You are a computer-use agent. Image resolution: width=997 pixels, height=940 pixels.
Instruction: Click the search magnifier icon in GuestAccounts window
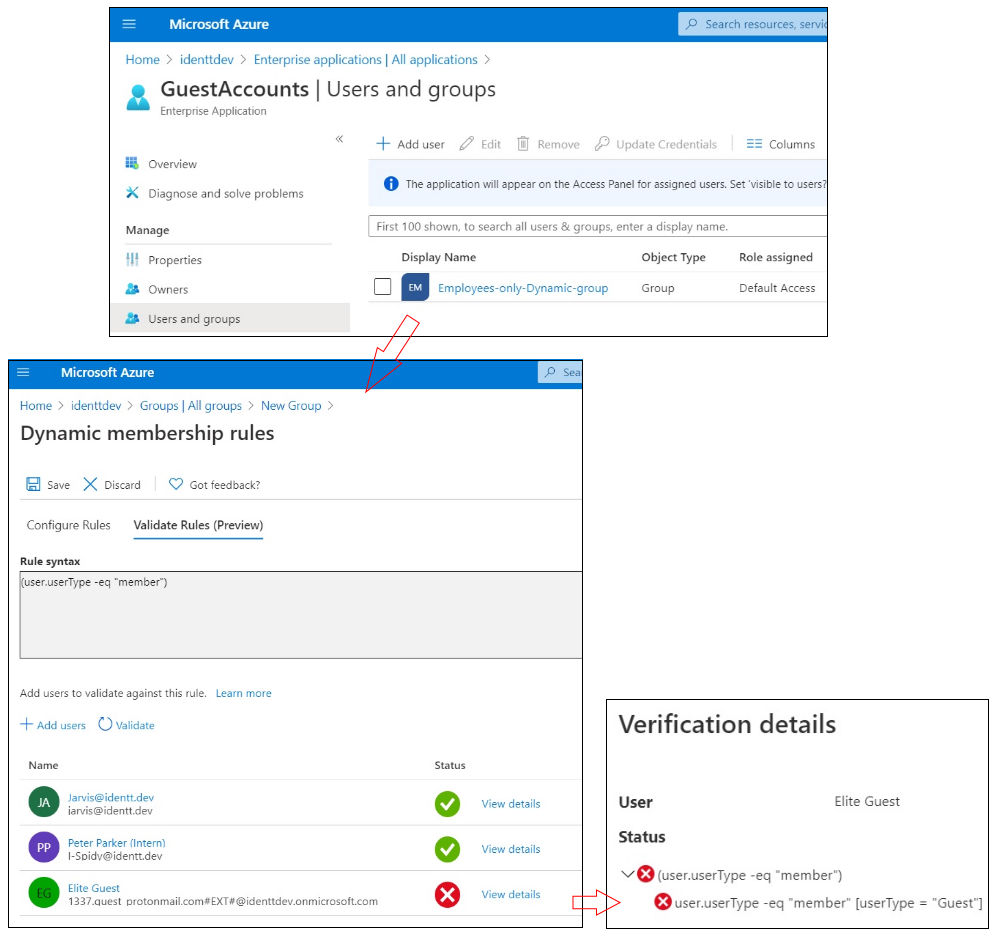pos(691,24)
